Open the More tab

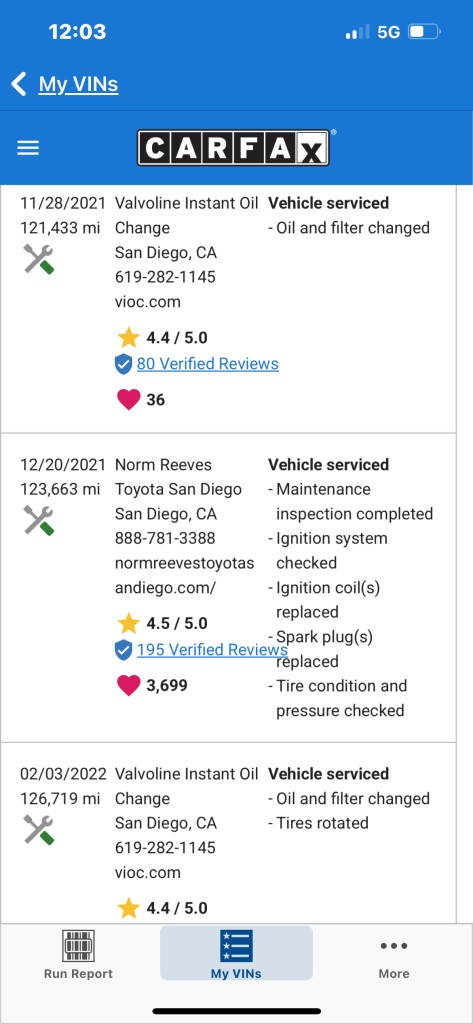coord(394,954)
